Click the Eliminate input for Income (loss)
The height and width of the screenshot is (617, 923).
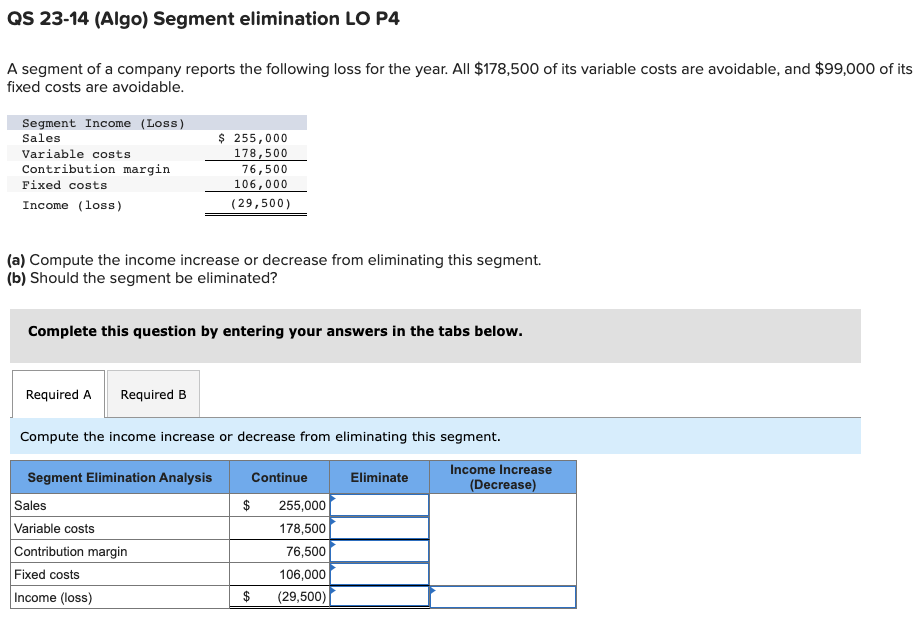pos(378,596)
